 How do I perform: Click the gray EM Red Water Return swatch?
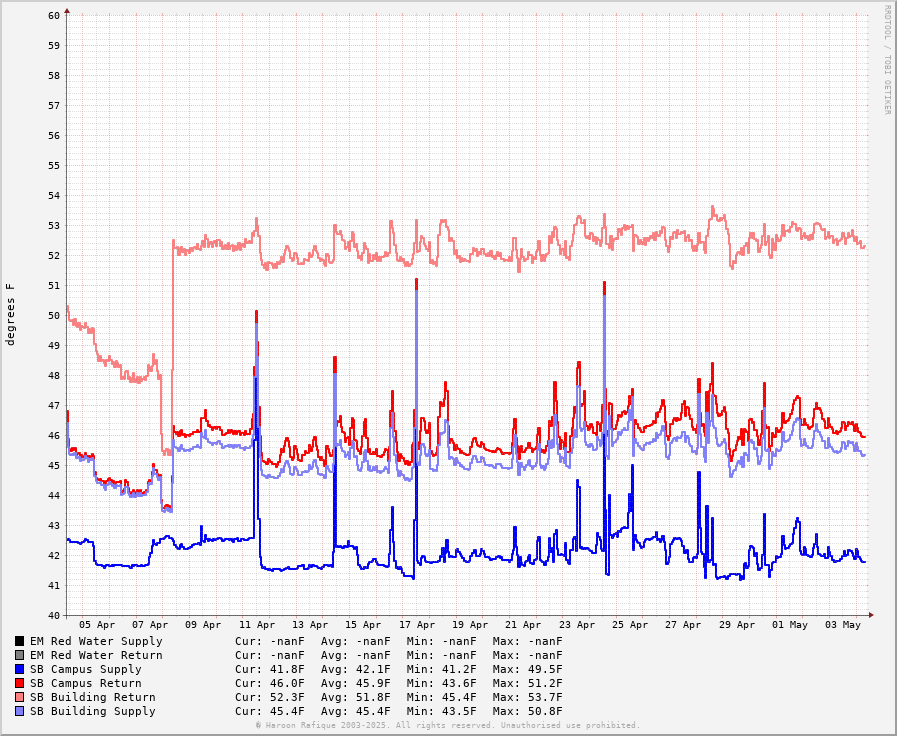19,655
